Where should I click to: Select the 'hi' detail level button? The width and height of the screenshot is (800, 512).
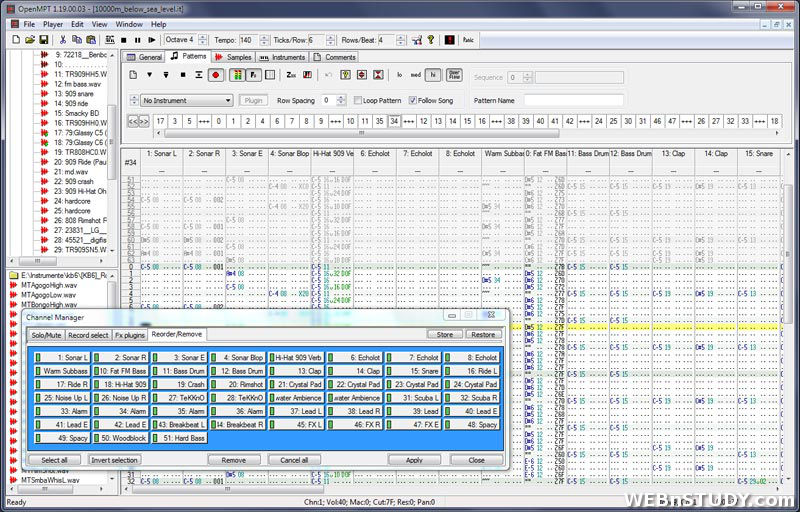pos(432,75)
